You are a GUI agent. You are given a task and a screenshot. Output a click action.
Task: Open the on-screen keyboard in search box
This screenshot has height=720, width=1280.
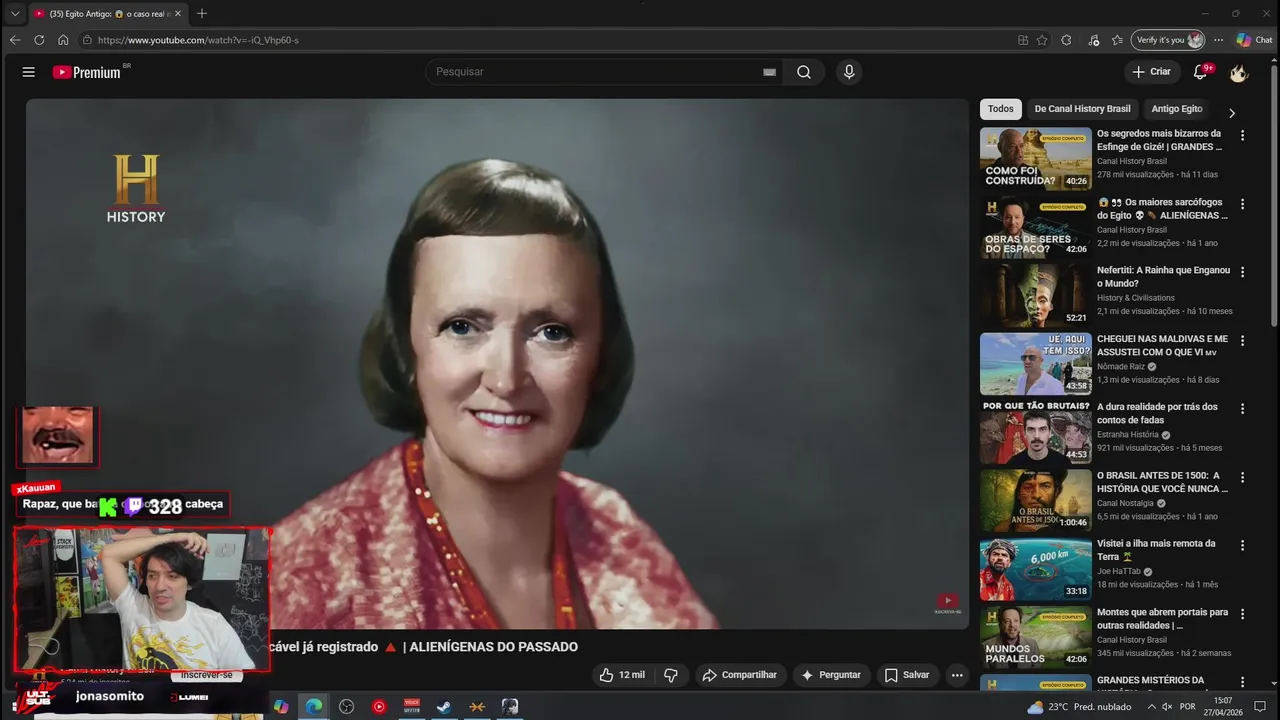[x=769, y=72]
